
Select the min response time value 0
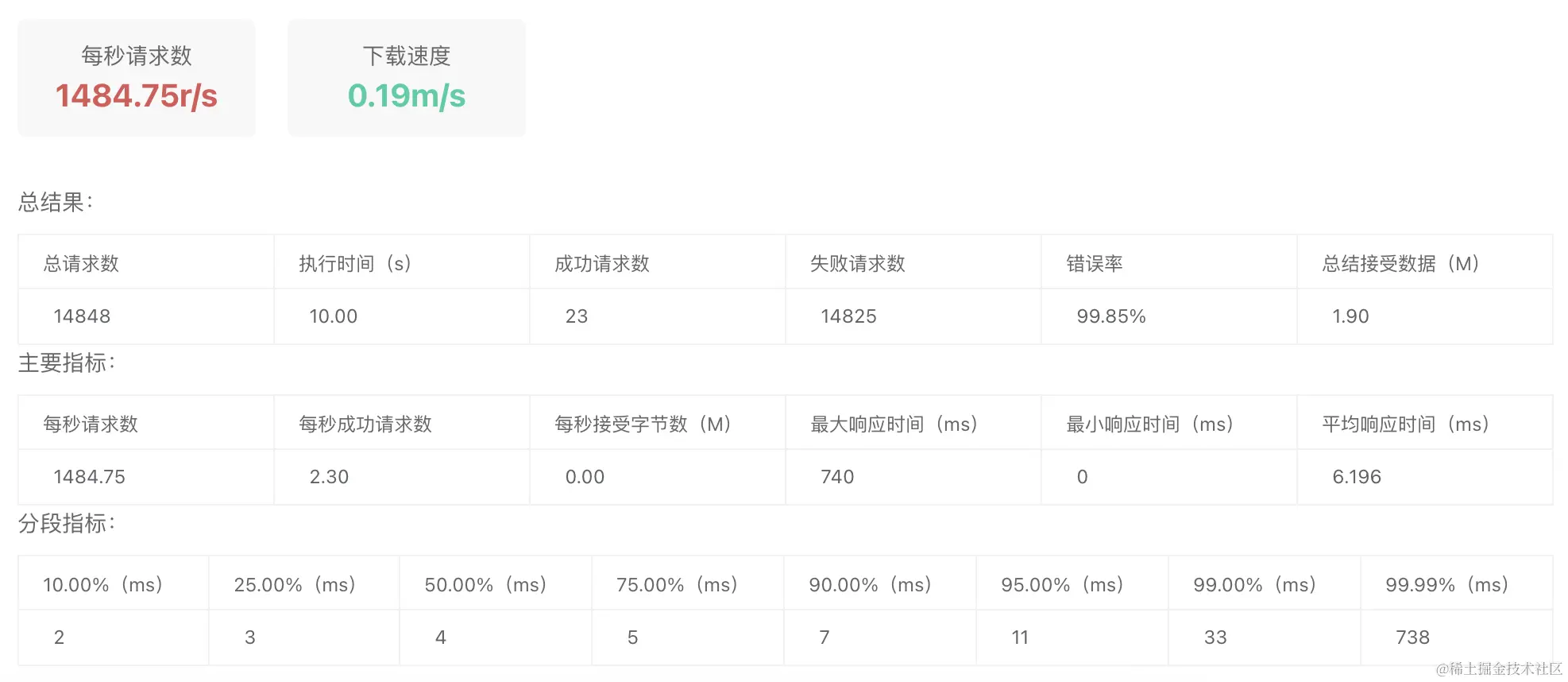(1082, 477)
